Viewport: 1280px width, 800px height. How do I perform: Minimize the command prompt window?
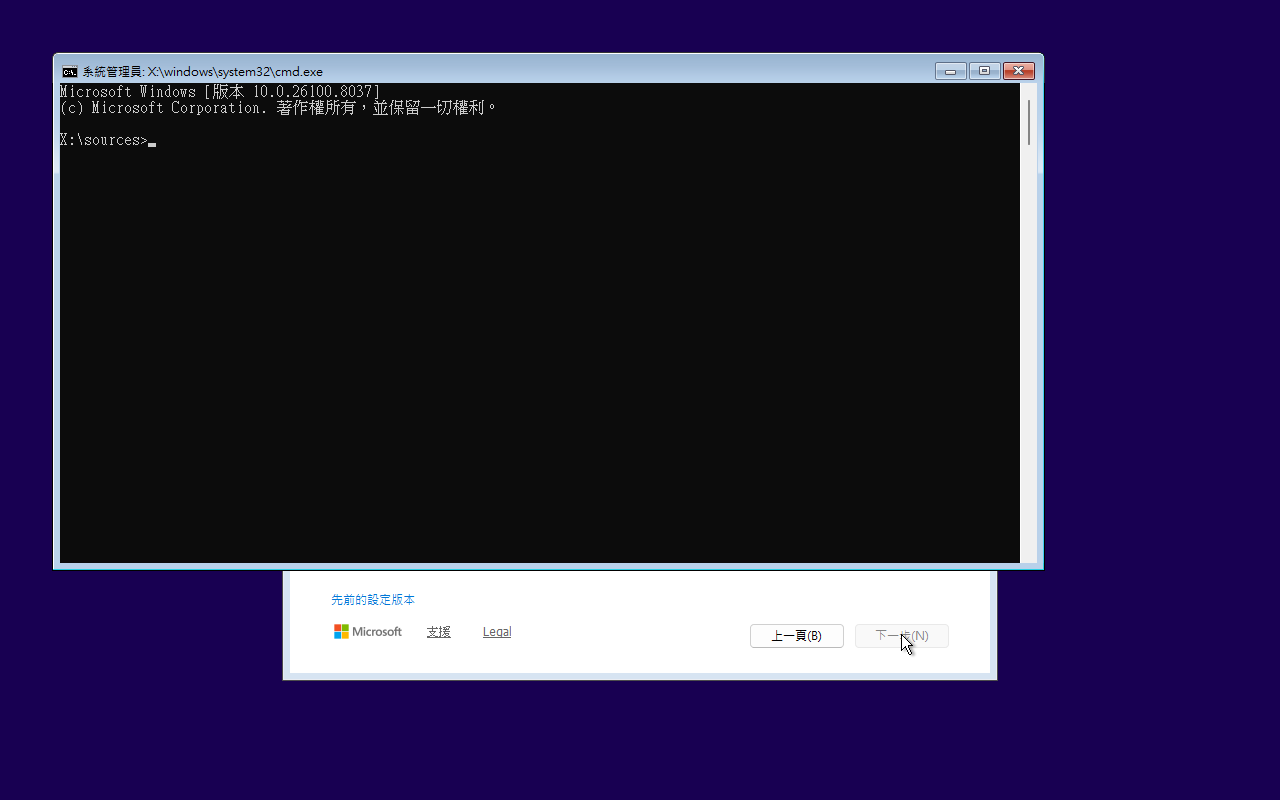(x=951, y=71)
